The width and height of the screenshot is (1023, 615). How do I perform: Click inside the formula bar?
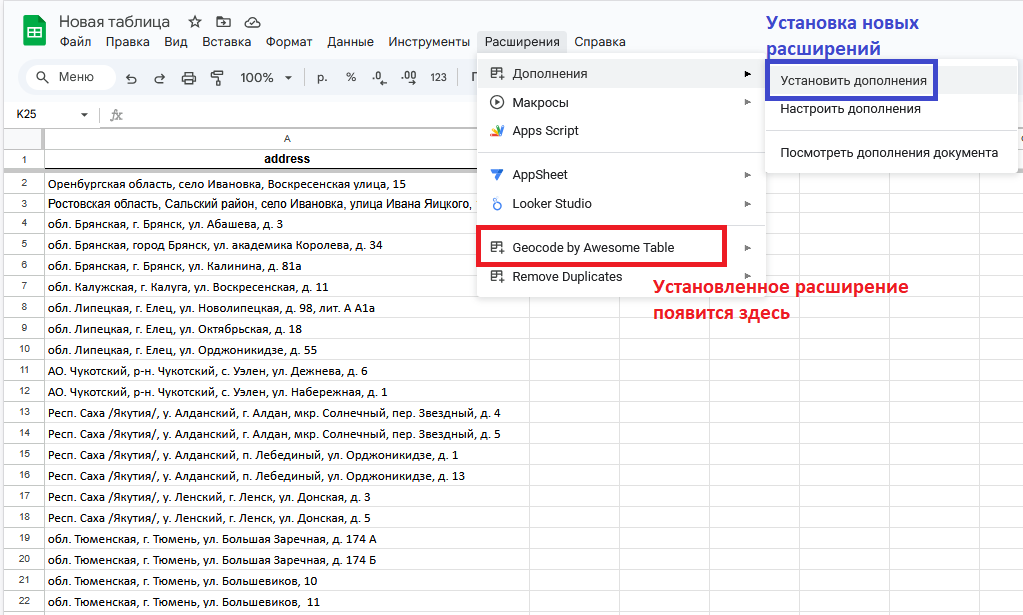click(300, 115)
